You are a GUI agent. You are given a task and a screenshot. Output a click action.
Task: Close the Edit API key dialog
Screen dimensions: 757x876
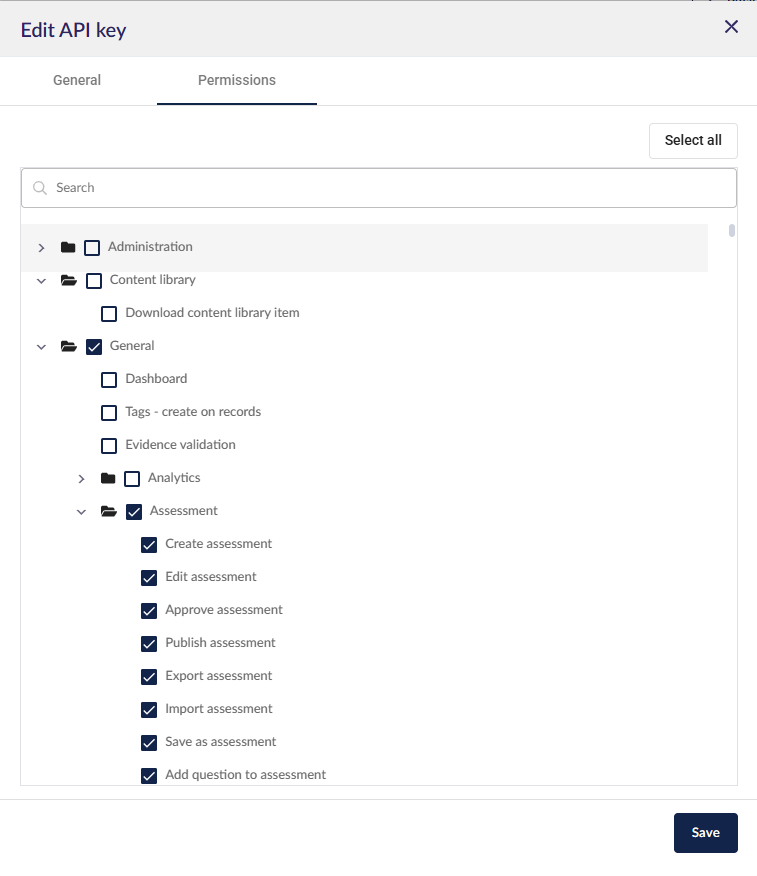tap(731, 26)
